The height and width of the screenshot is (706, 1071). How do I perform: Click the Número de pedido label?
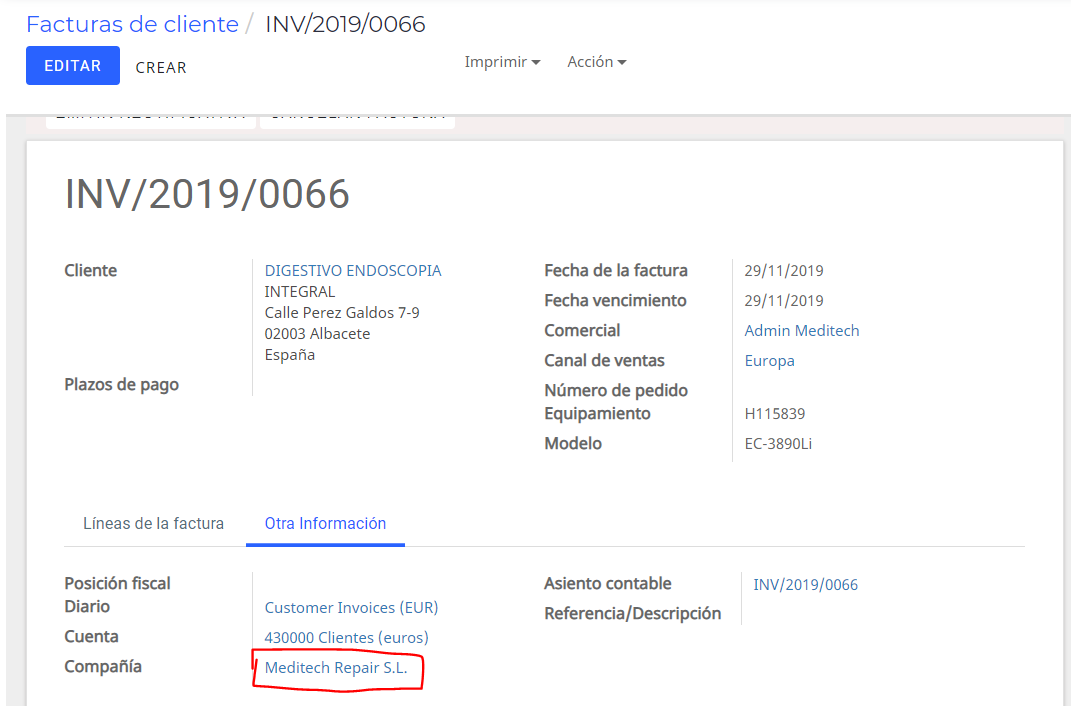(x=615, y=391)
